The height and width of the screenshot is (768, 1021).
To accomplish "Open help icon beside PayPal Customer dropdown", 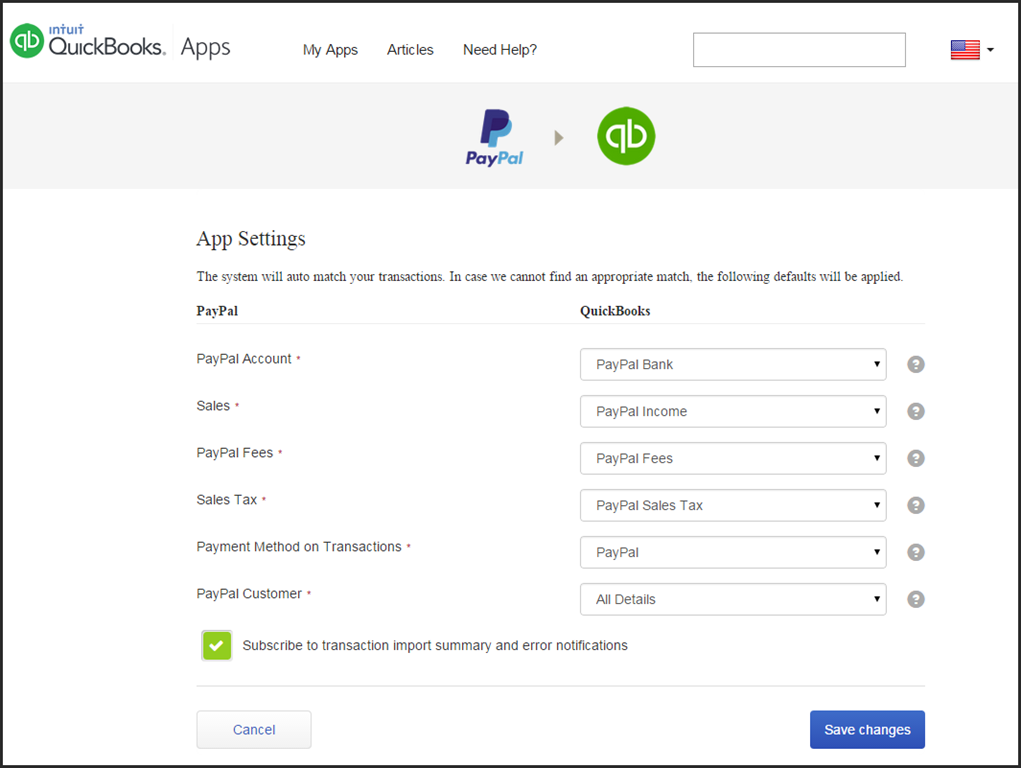I will (x=916, y=599).
